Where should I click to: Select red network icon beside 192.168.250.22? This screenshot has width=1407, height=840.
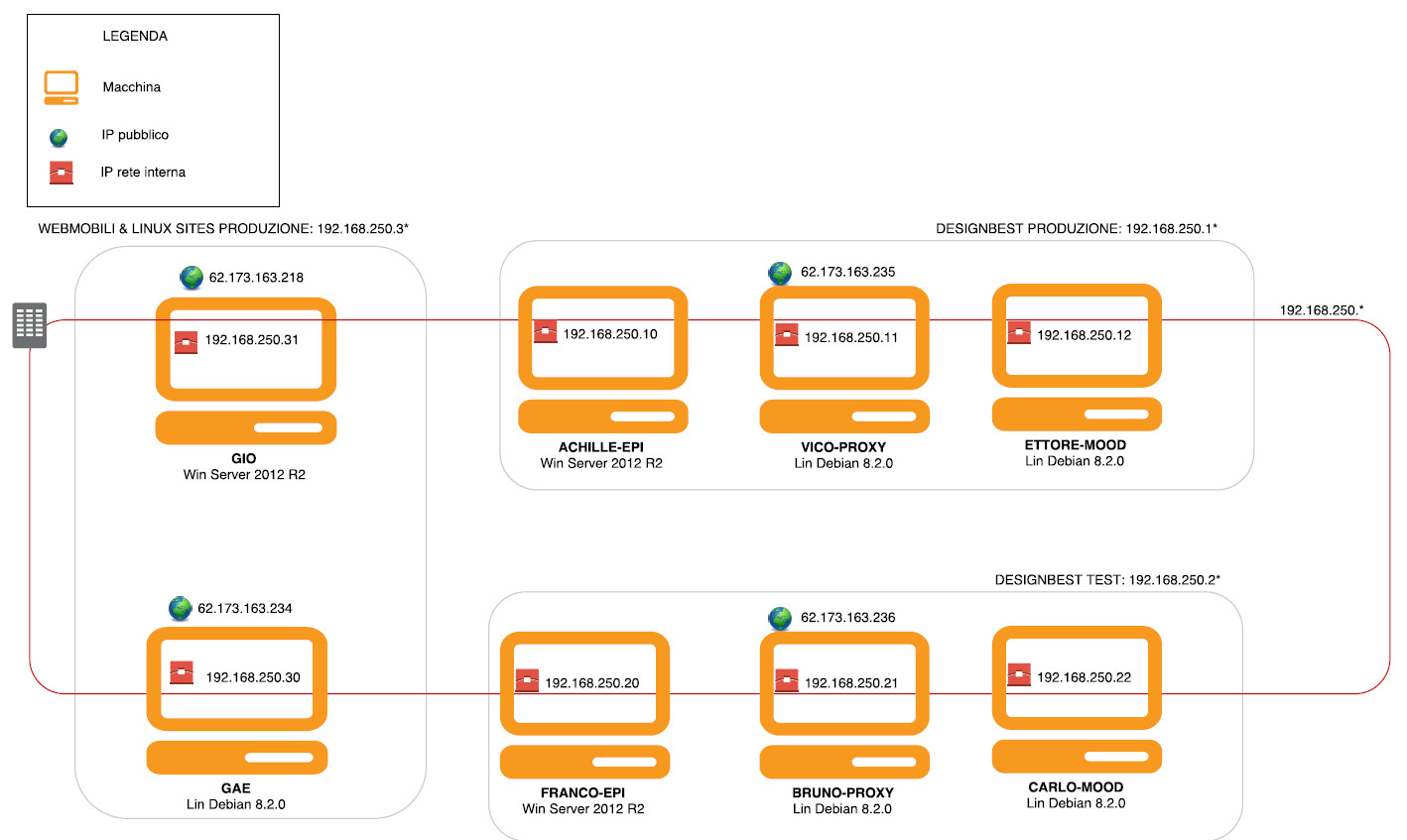[x=1019, y=674]
